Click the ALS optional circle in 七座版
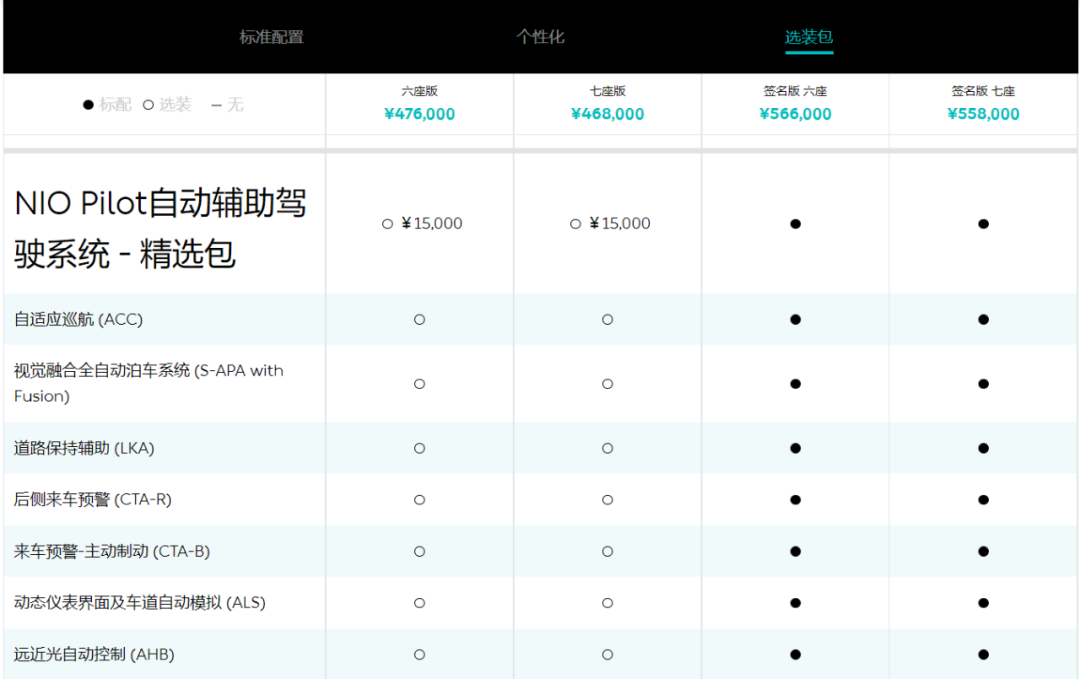The height and width of the screenshot is (679, 1080). click(x=608, y=603)
